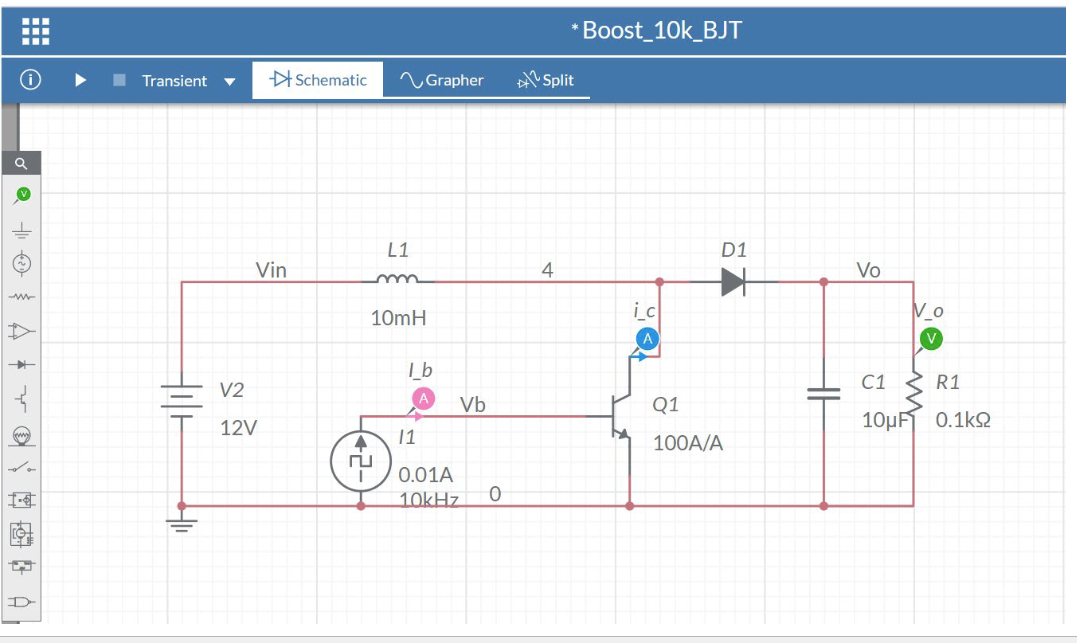Click the 12V battery value
Image resolution: width=1077 pixels, height=643 pixels.
coord(238,428)
